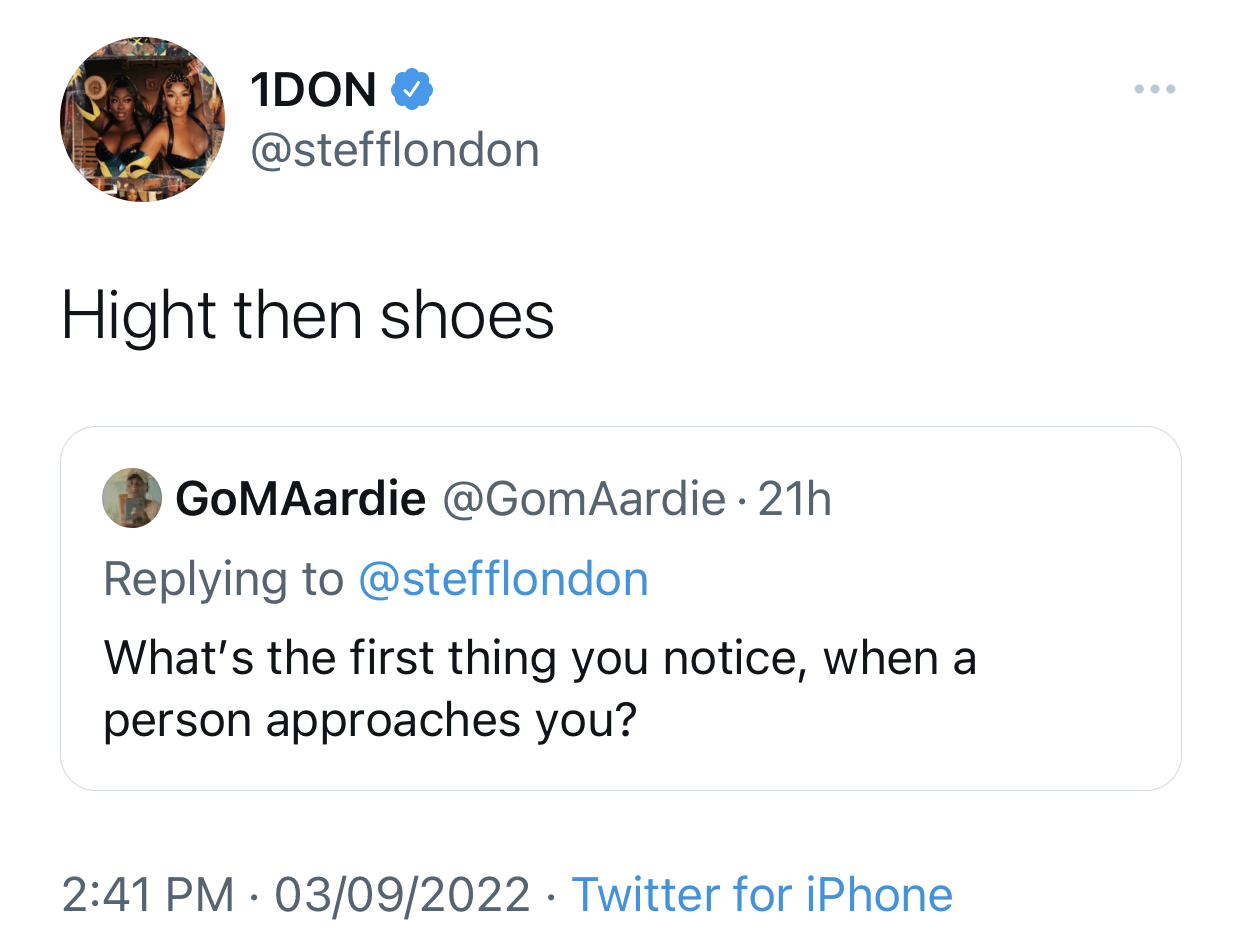Click GoMAardie's small avatar
Image resolution: width=1242 pixels, height=948 pixels.
pos(132,497)
